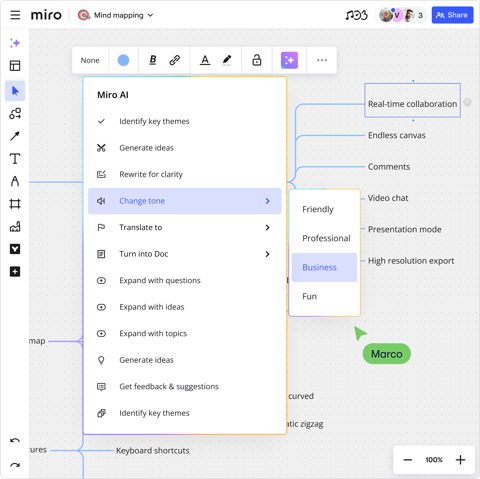Toggle bold formatting
The height and width of the screenshot is (479, 480).
click(153, 60)
